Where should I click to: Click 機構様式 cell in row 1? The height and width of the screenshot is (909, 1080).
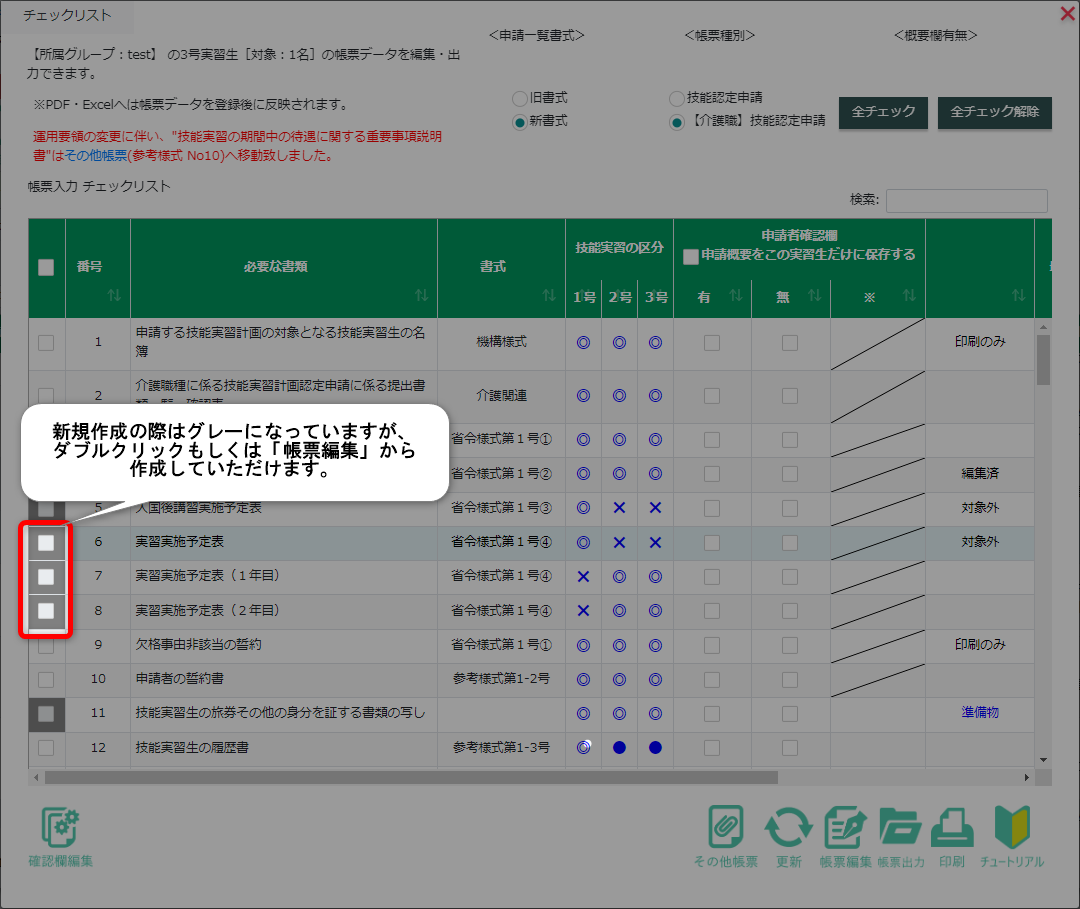point(501,342)
